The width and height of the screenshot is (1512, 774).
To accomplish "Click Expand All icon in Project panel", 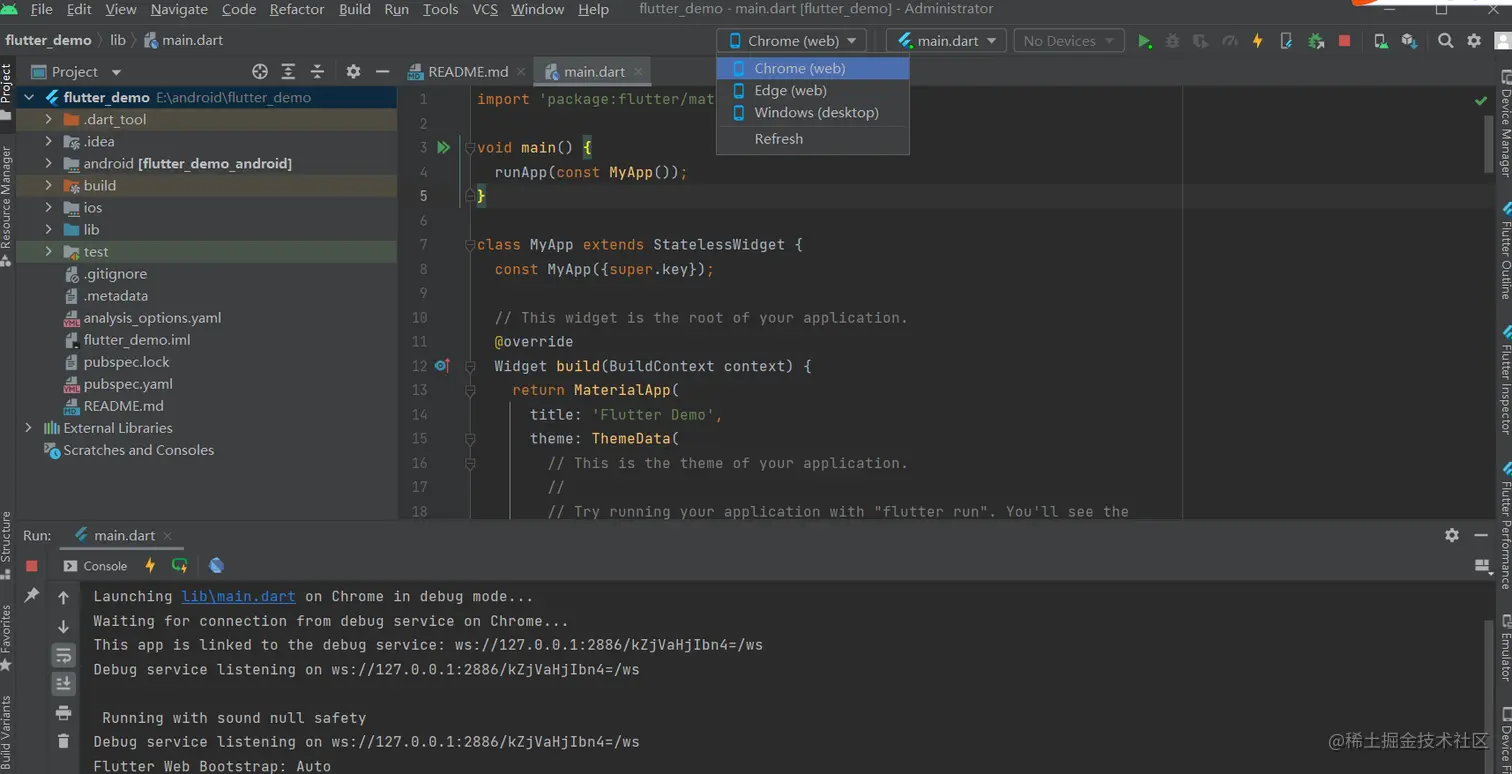I will pos(288,71).
